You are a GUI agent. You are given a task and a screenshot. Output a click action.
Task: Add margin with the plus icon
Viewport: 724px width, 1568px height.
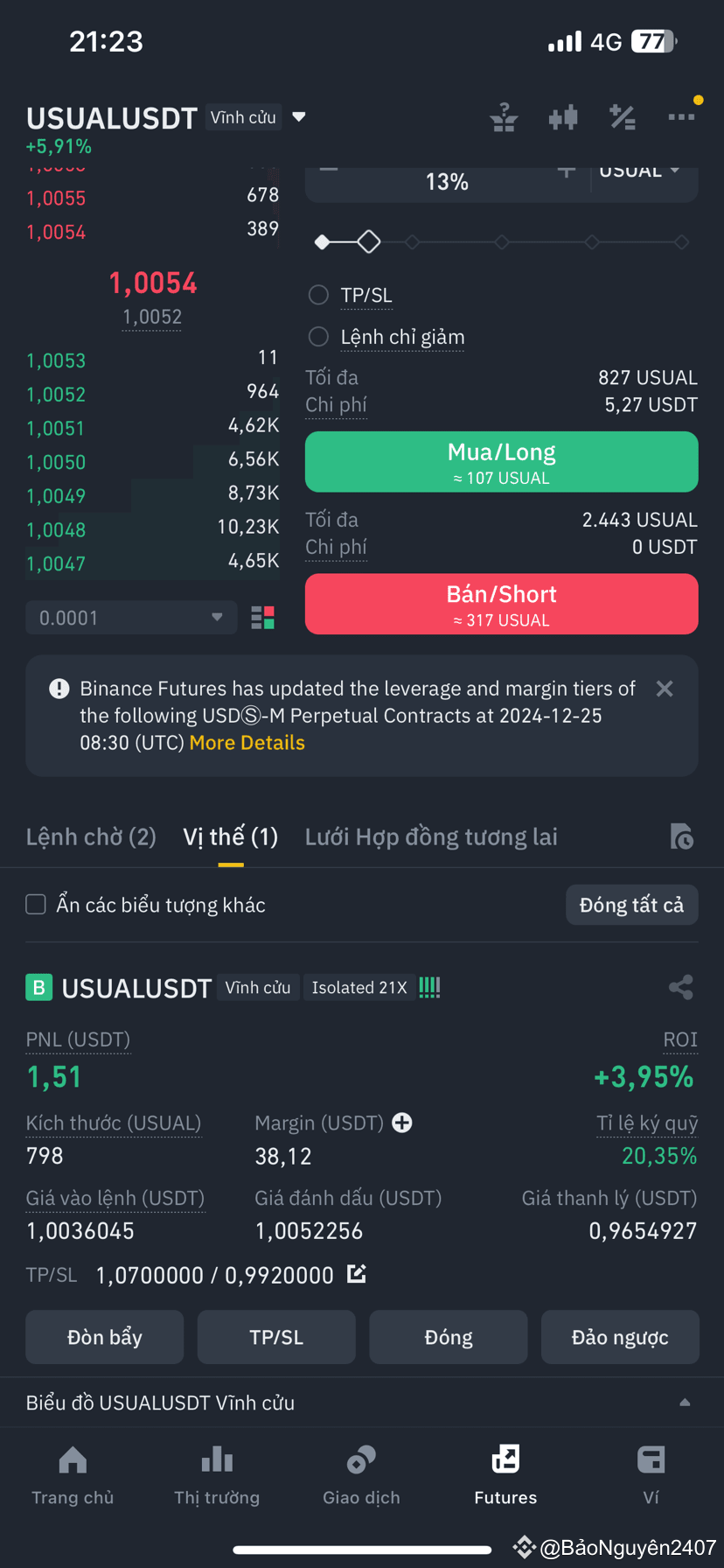click(x=401, y=1123)
